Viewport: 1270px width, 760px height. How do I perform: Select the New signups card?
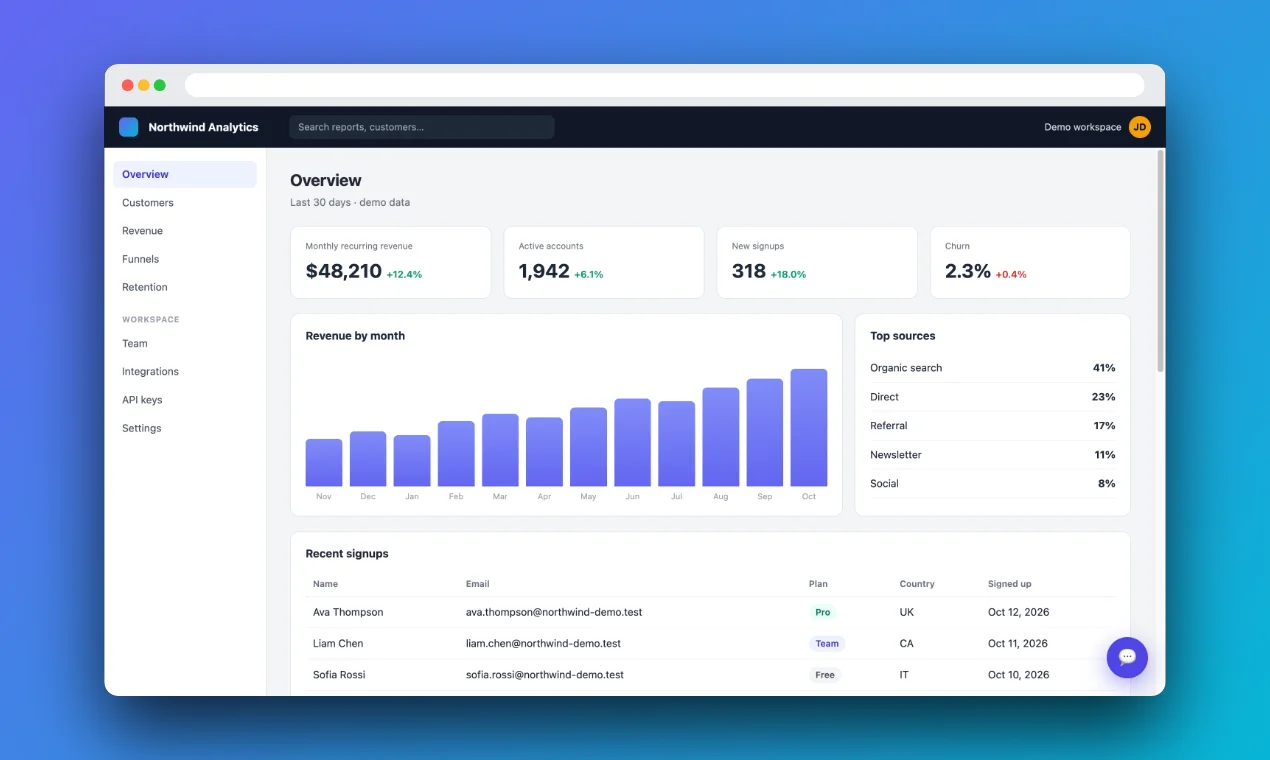[817, 262]
